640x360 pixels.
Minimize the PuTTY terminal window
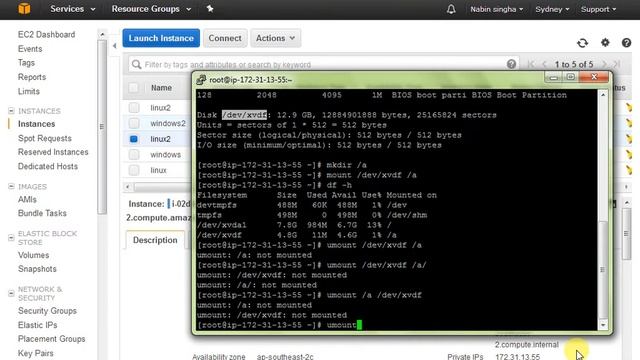click(x=553, y=77)
